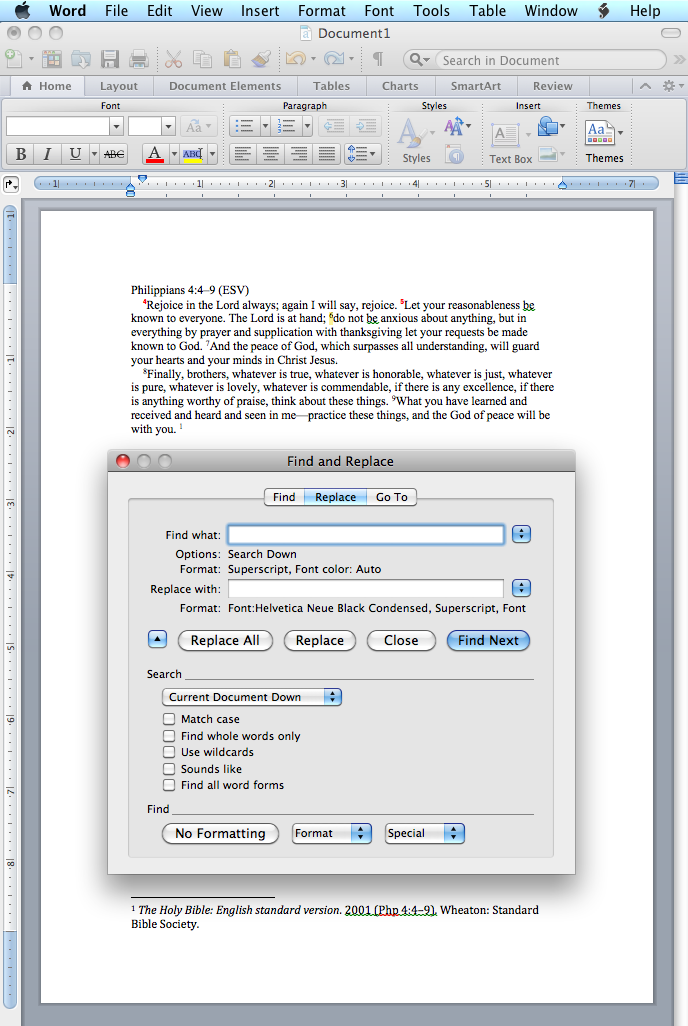Select the Format Painter brush icon
The height and width of the screenshot is (1026, 688).
coord(261,60)
